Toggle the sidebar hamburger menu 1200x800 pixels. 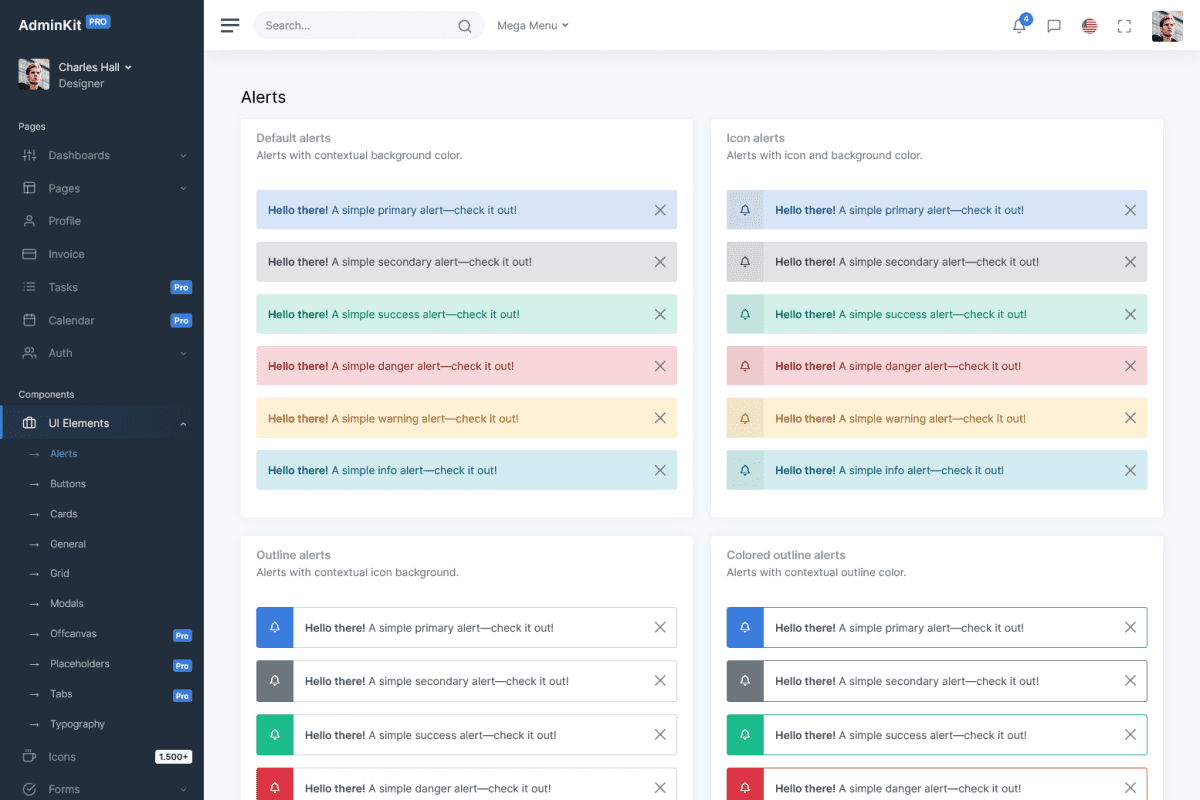click(x=230, y=26)
